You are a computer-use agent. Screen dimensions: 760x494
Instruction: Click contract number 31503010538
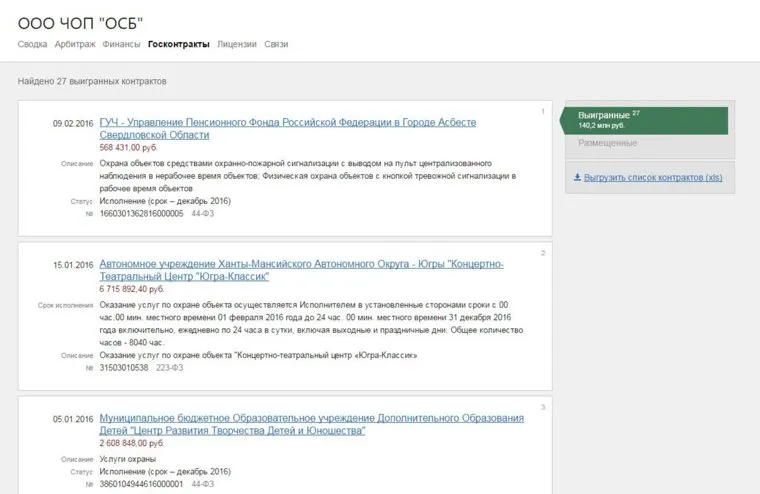(124, 367)
